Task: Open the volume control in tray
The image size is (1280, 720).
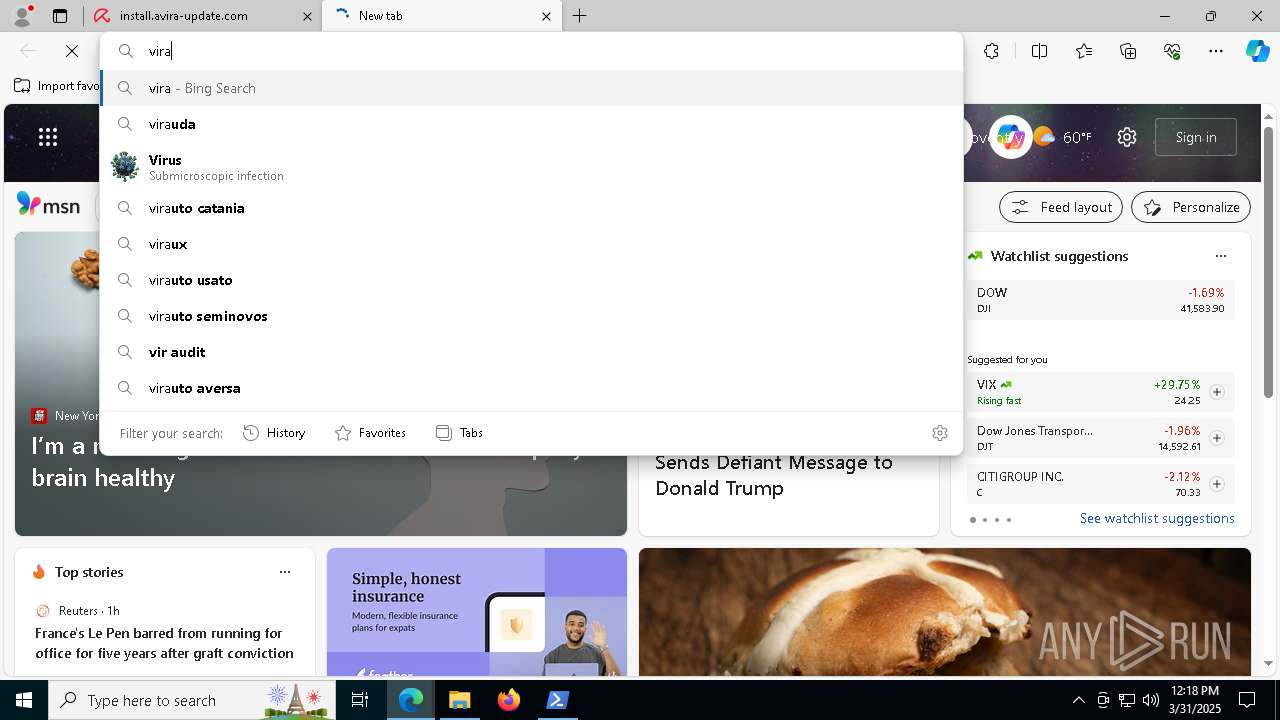Action: 1151,700
